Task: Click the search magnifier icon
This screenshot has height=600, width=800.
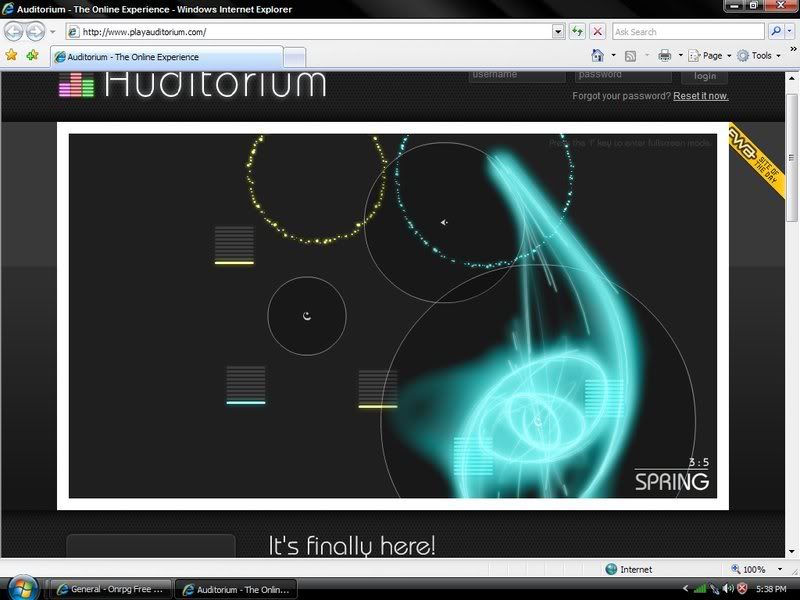Action: pyautogui.click(x=775, y=32)
